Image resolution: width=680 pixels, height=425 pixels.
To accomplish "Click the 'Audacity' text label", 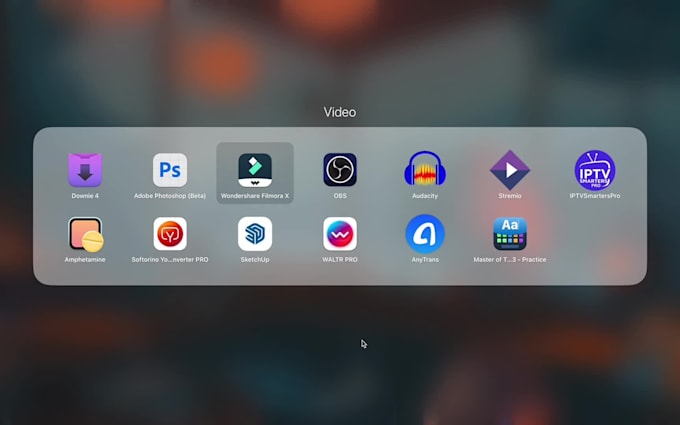I will click(425, 196).
